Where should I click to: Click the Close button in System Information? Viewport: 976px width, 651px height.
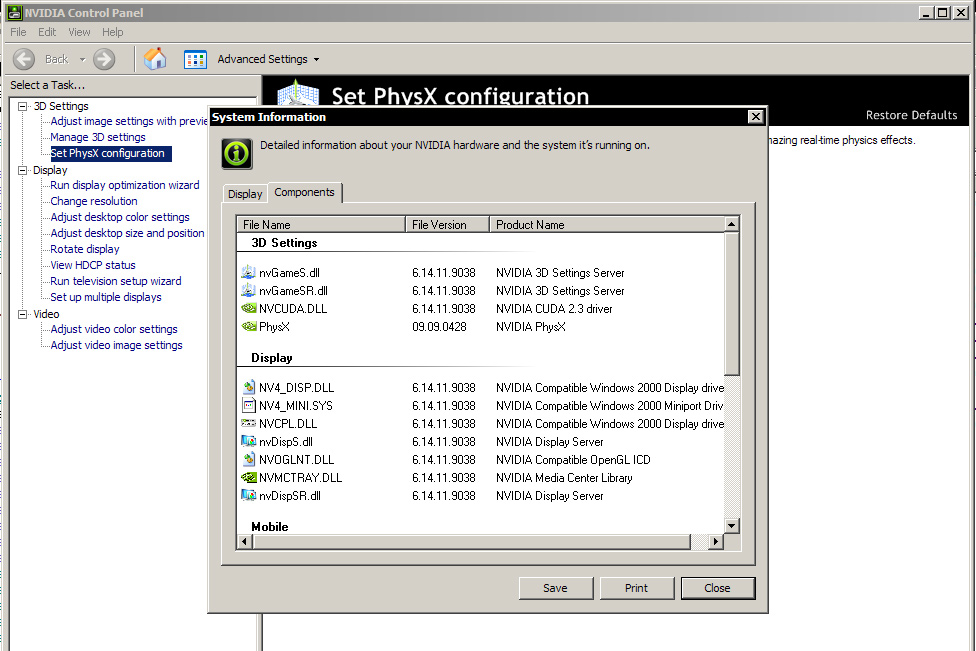[x=717, y=588]
